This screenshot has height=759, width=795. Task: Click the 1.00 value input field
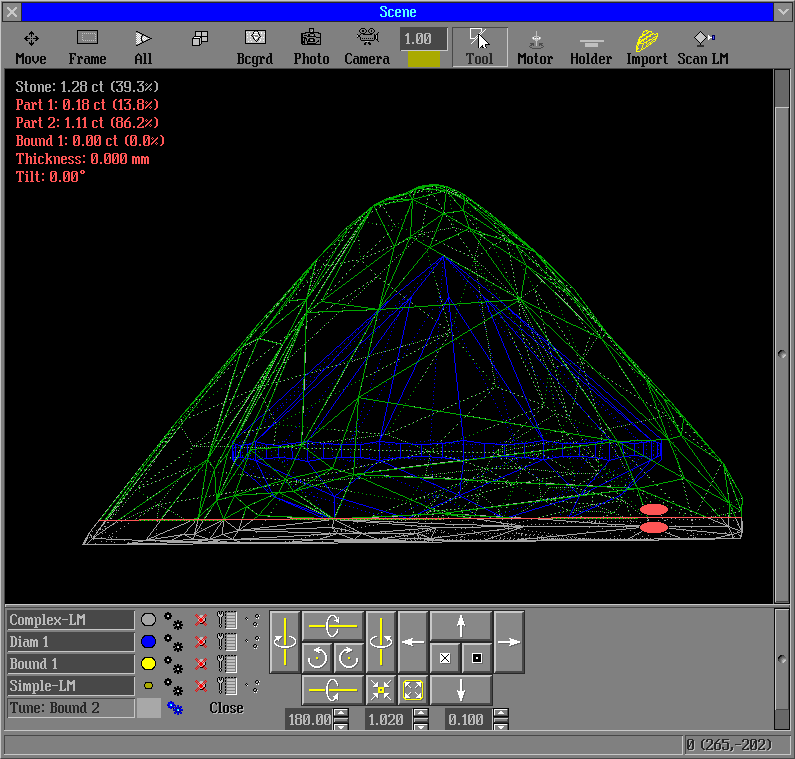423,39
